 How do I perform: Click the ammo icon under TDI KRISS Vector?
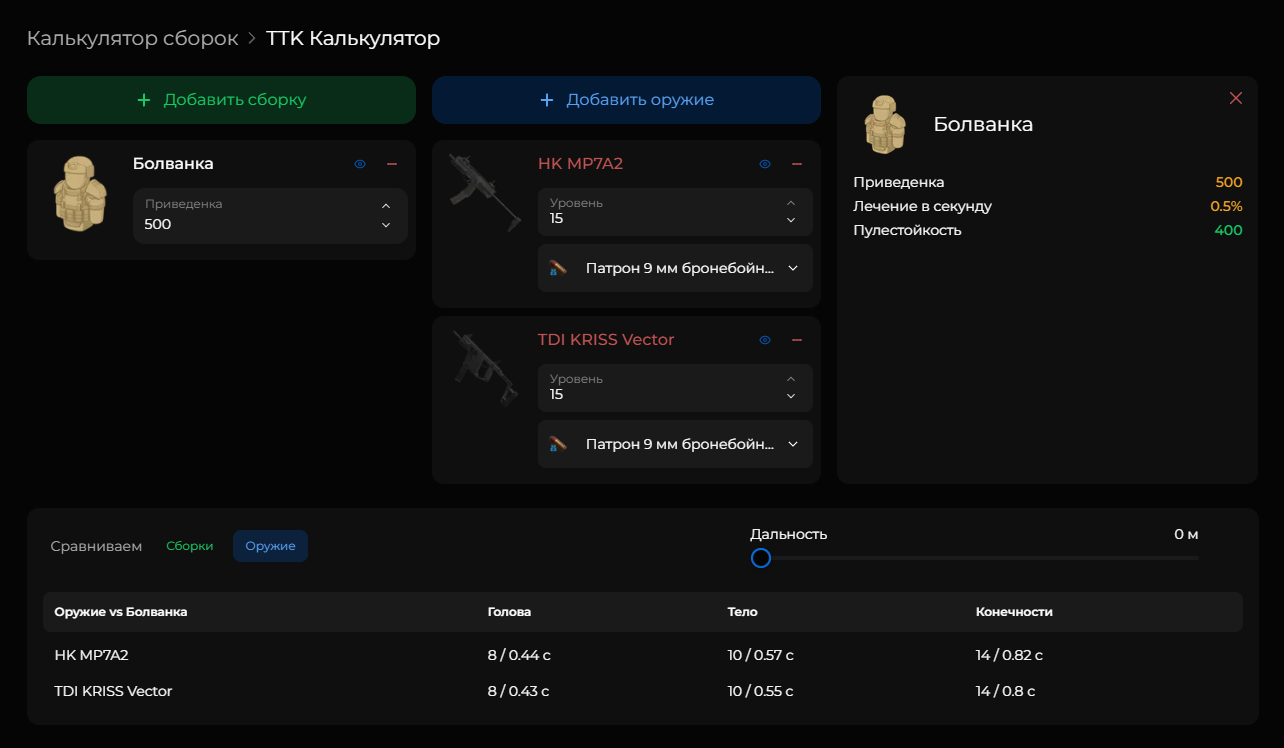click(x=558, y=444)
